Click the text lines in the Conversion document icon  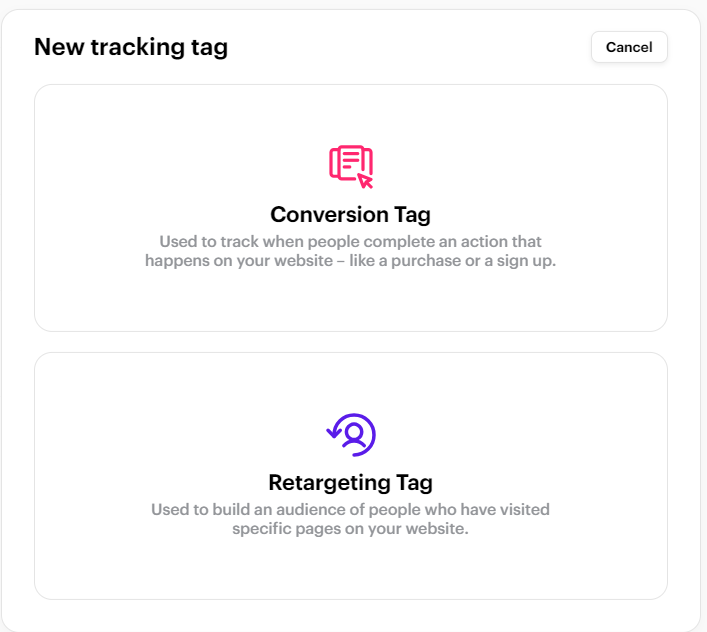tap(350, 160)
